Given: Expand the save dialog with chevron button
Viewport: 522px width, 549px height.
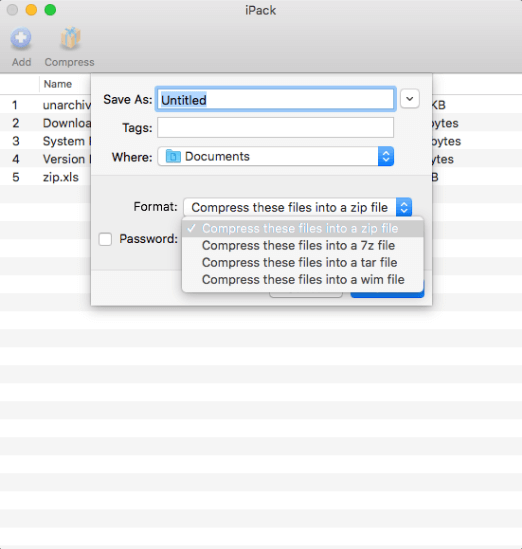Looking at the screenshot, I should (410, 99).
